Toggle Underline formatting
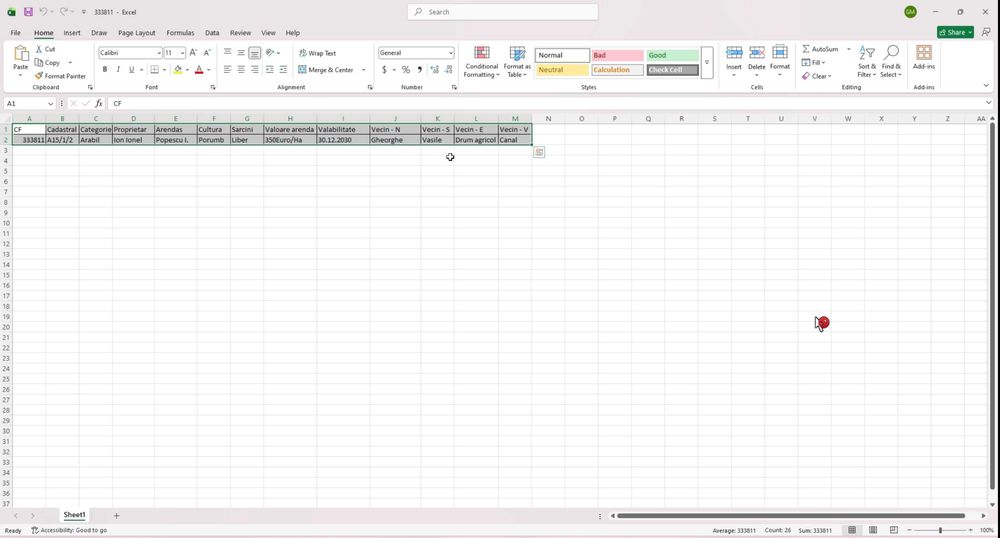The width and height of the screenshot is (1000, 538). [131, 69]
